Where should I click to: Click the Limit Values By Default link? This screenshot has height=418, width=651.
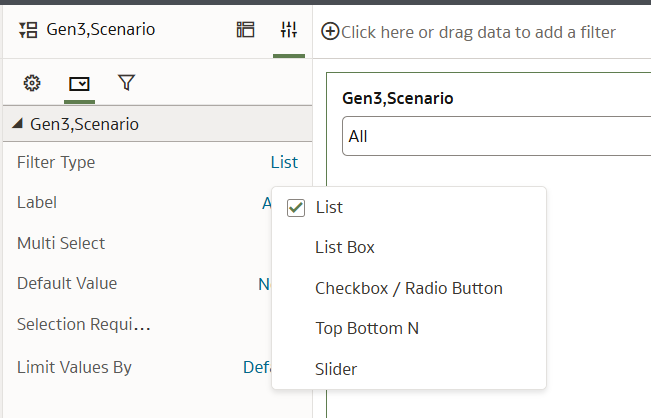click(257, 367)
